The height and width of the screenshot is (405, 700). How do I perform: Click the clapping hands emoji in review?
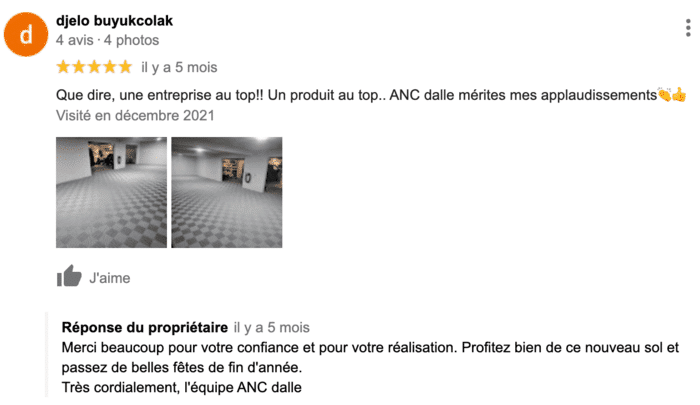coord(663,95)
